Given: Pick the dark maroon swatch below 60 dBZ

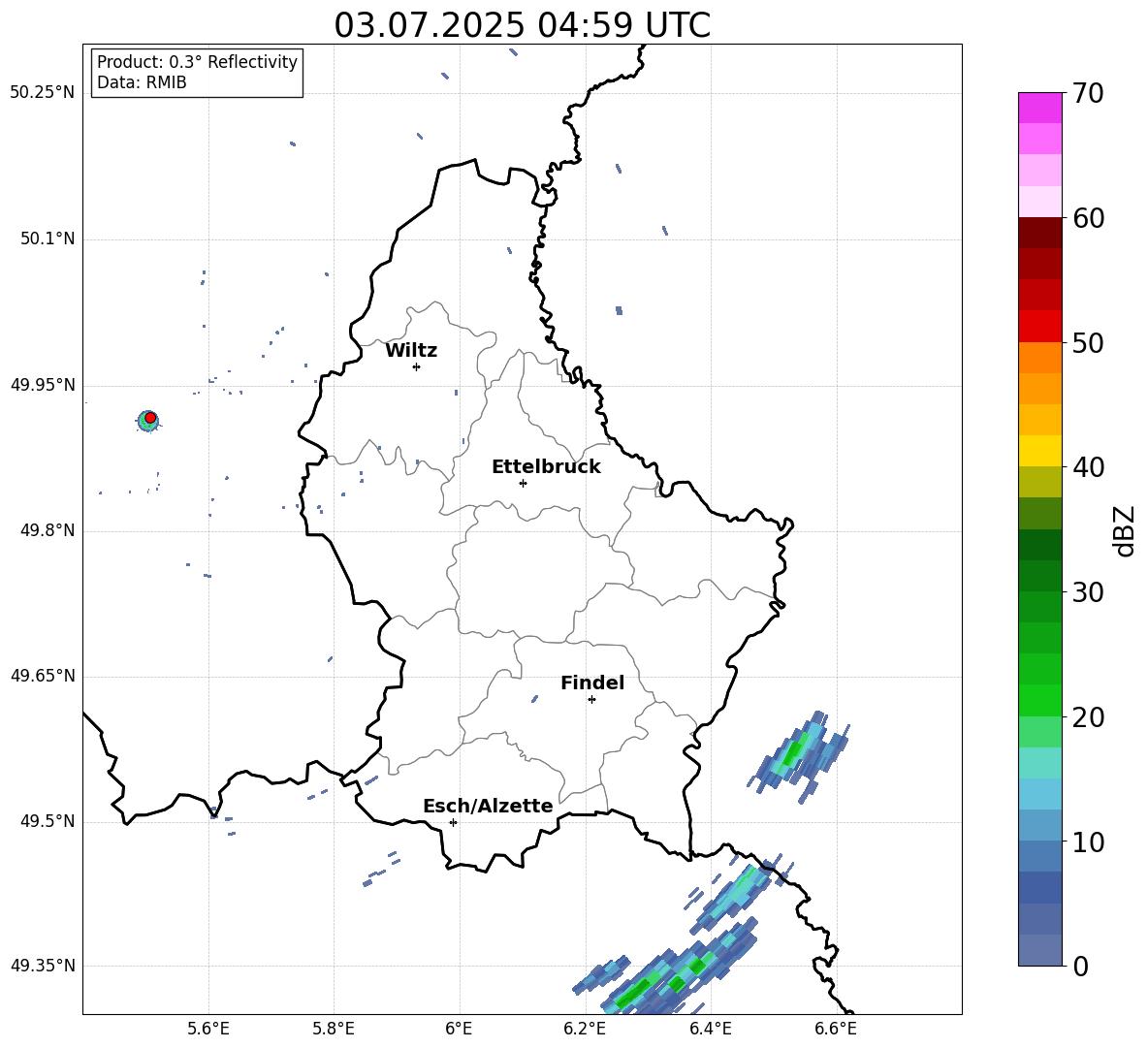Looking at the screenshot, I should (x=1039, y=233).
